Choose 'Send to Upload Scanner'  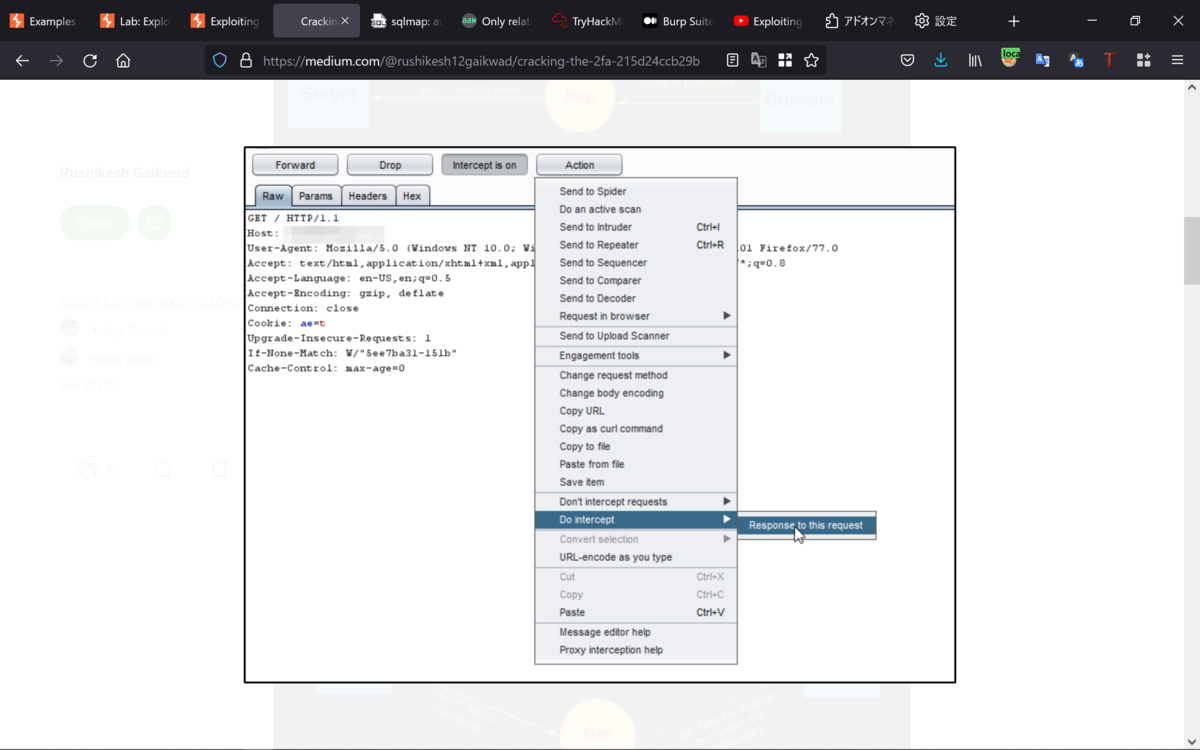pyautogui.click(x=636, y=336)
